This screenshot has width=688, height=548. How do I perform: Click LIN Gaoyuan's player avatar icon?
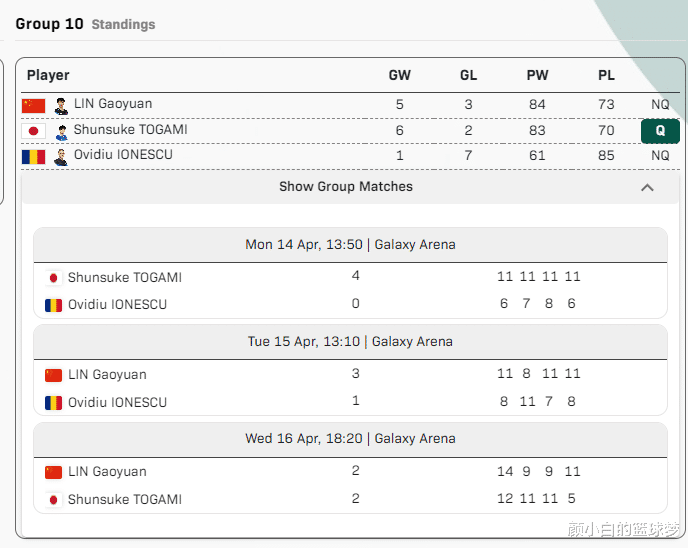61,105
